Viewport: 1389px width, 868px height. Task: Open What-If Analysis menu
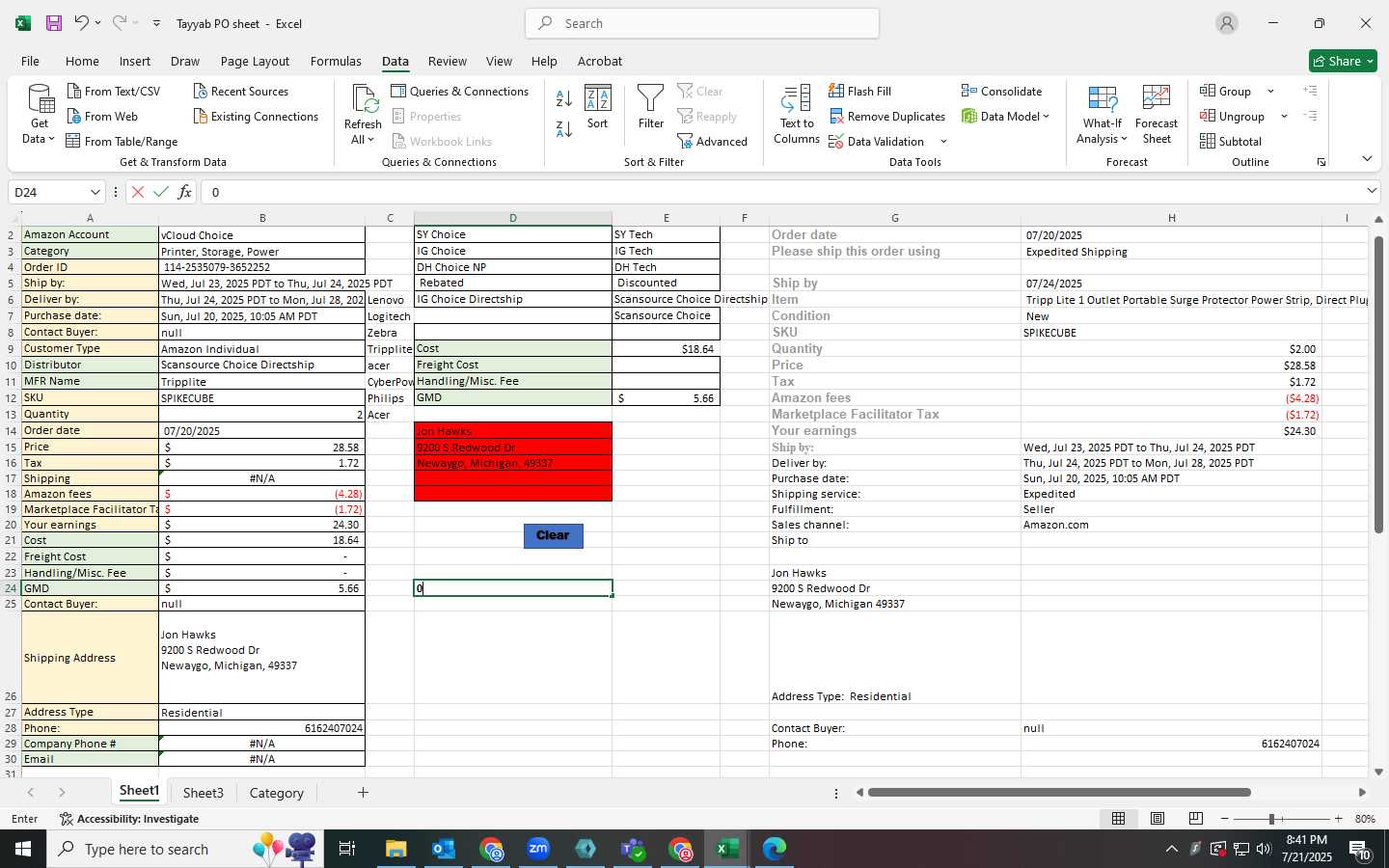tap(1102, 115)
